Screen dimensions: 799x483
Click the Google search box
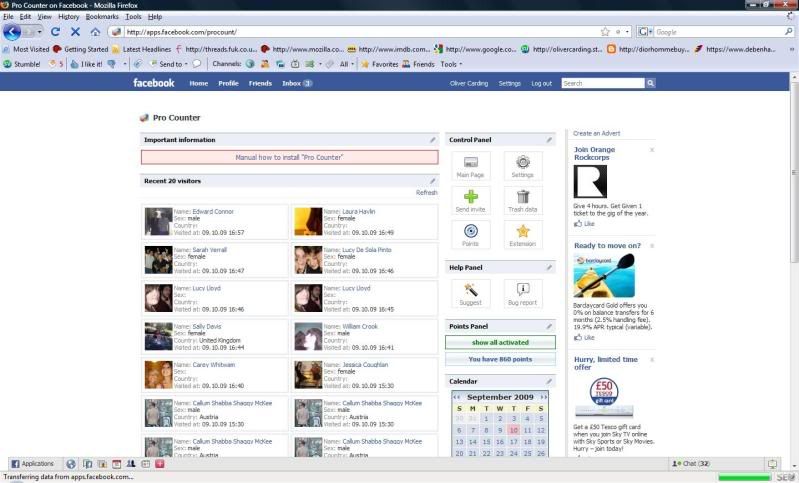(718, 32)
